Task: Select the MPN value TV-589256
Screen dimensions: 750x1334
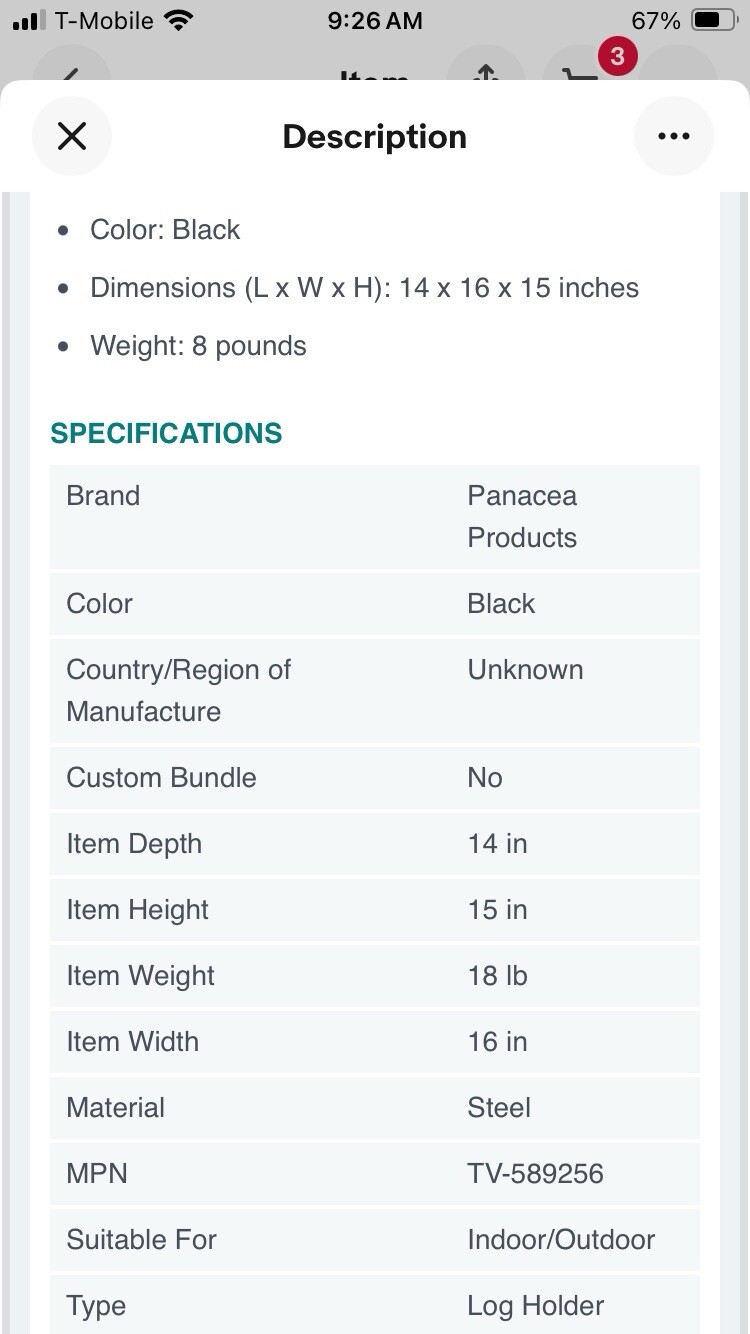Action: (535, 1173)
